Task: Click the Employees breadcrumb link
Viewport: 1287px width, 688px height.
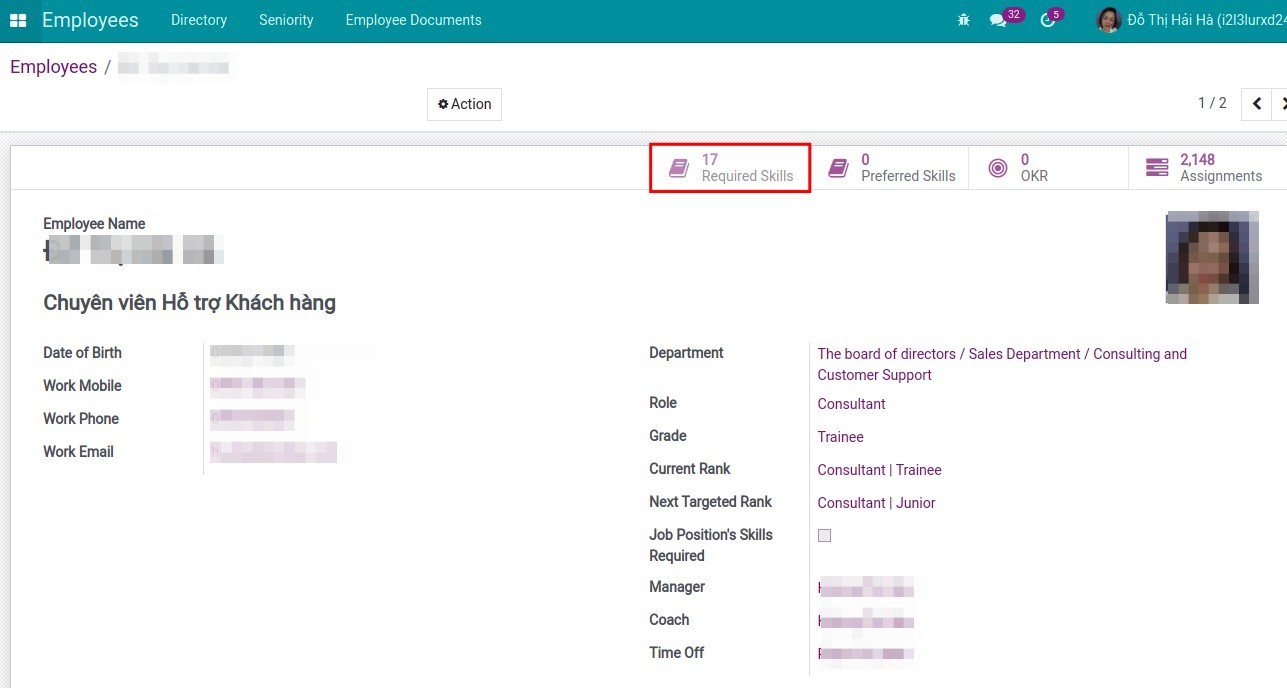Action: 53,66
